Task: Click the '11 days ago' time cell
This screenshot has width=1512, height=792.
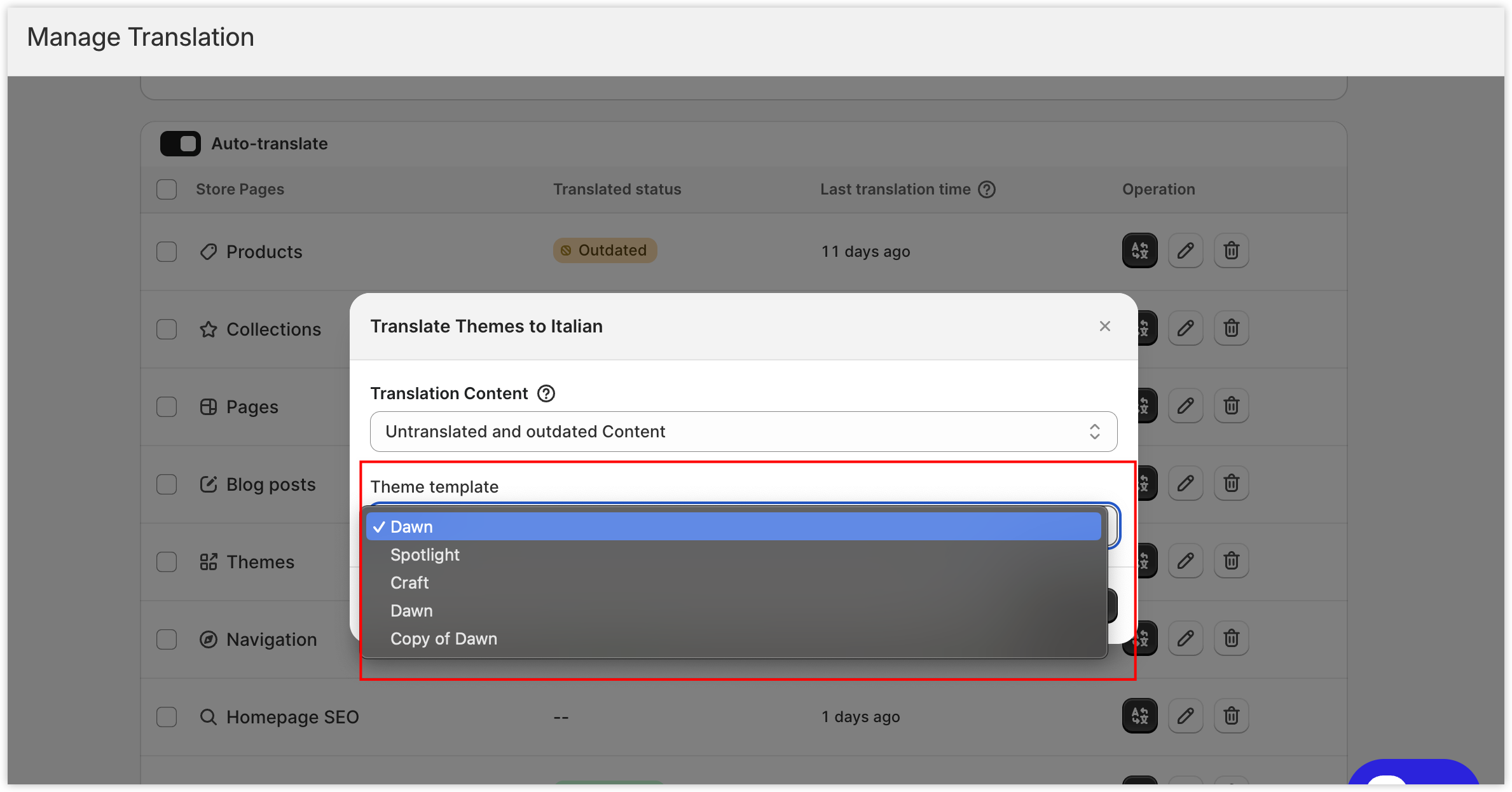Action: pos(865,252)
